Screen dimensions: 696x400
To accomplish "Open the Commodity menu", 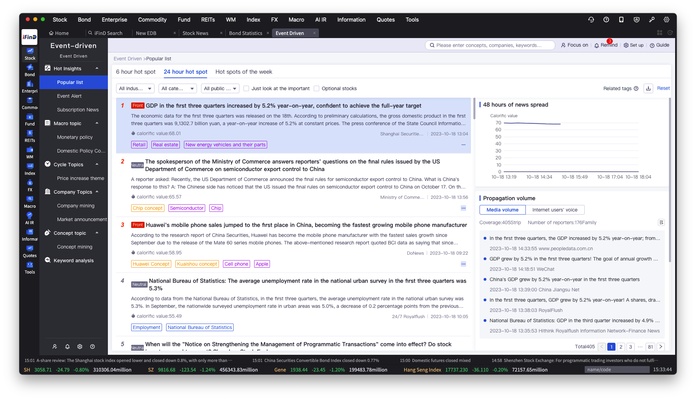I will [x=152, y=20].
